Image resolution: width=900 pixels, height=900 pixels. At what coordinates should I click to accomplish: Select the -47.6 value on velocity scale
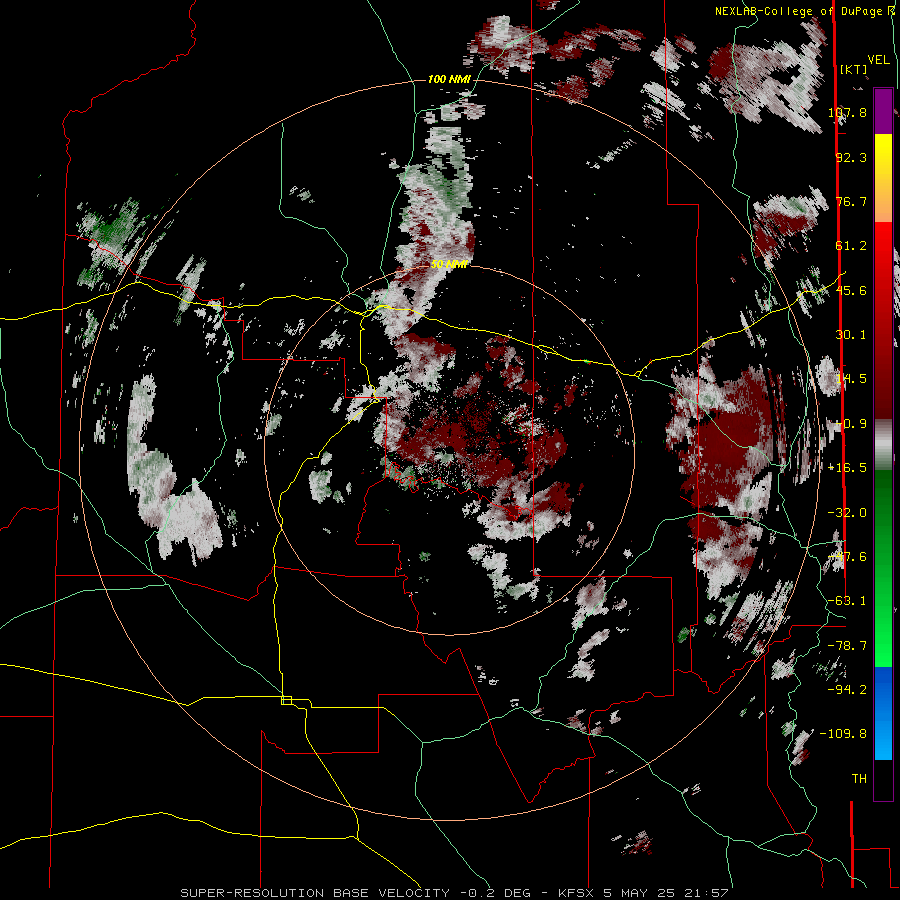(847, 557)
